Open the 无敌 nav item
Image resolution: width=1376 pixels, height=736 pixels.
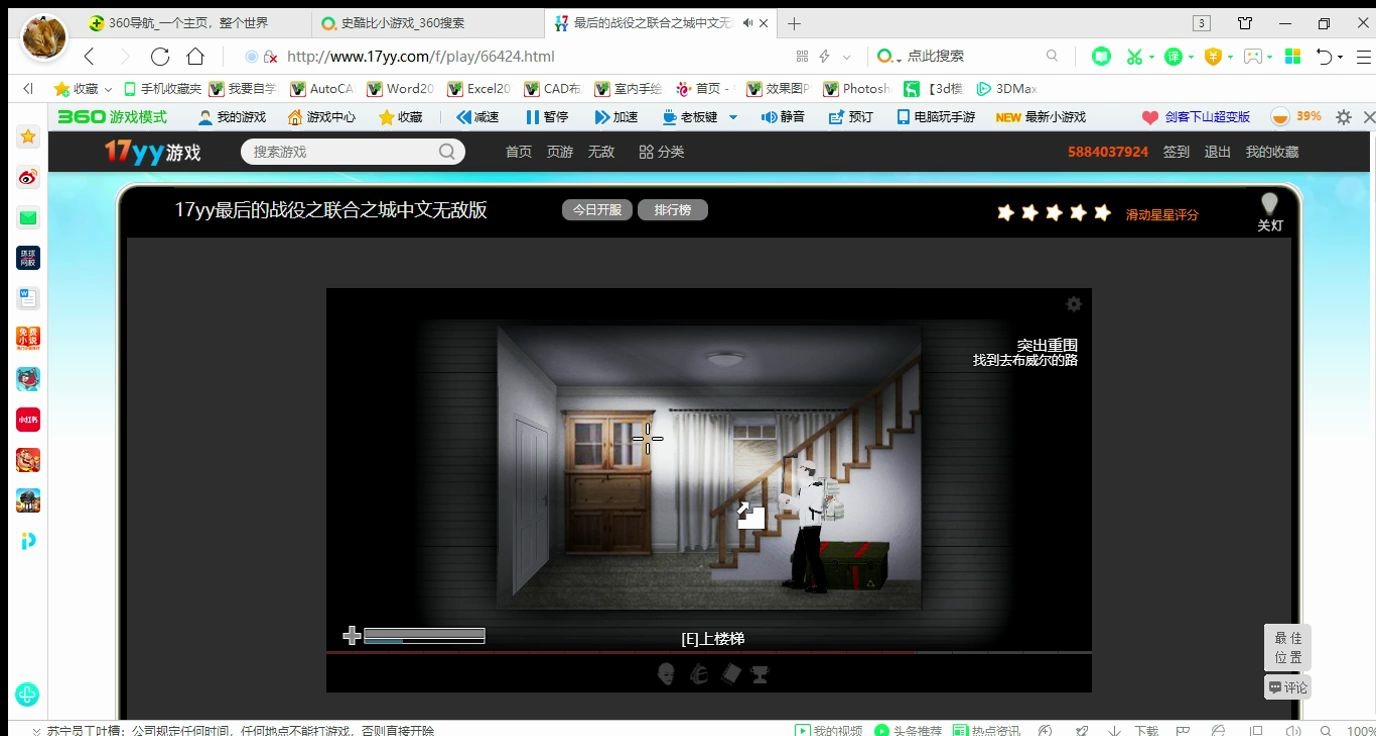tap(601, 152)
